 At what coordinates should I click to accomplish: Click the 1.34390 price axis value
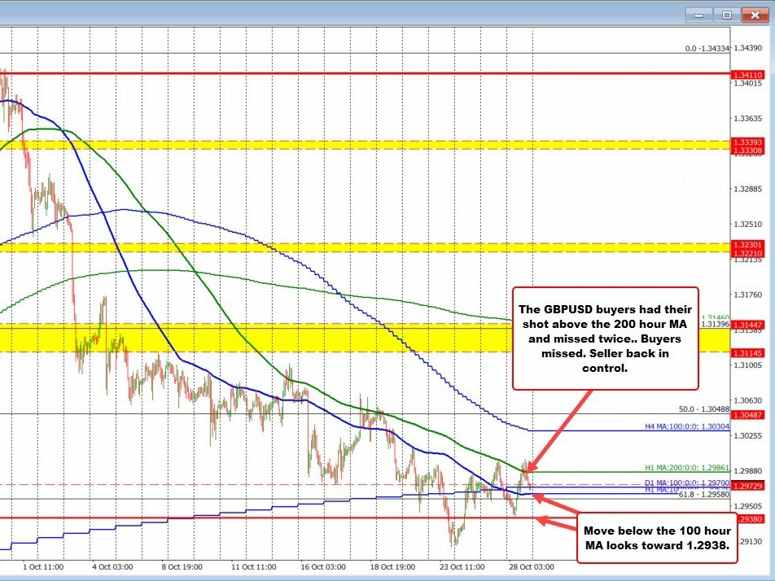click(748, 48)
